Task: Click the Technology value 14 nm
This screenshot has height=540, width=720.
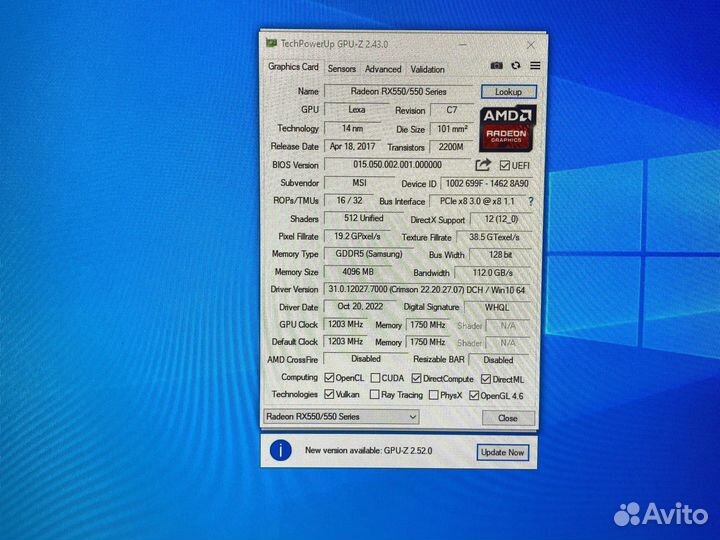Action: [x=352, y=128]
